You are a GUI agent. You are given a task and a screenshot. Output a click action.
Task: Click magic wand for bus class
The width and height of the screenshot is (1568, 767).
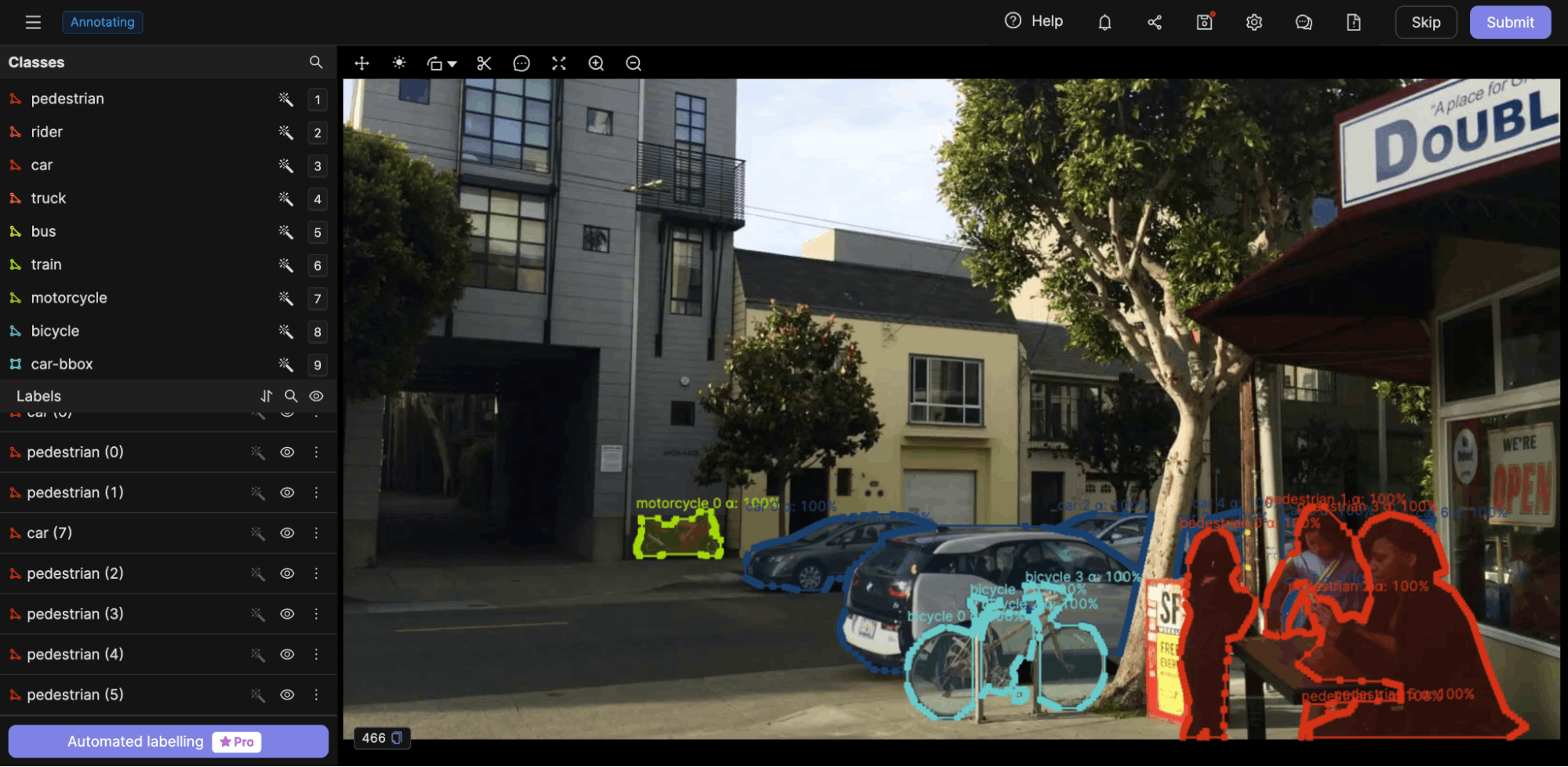(x=286, y=231)
